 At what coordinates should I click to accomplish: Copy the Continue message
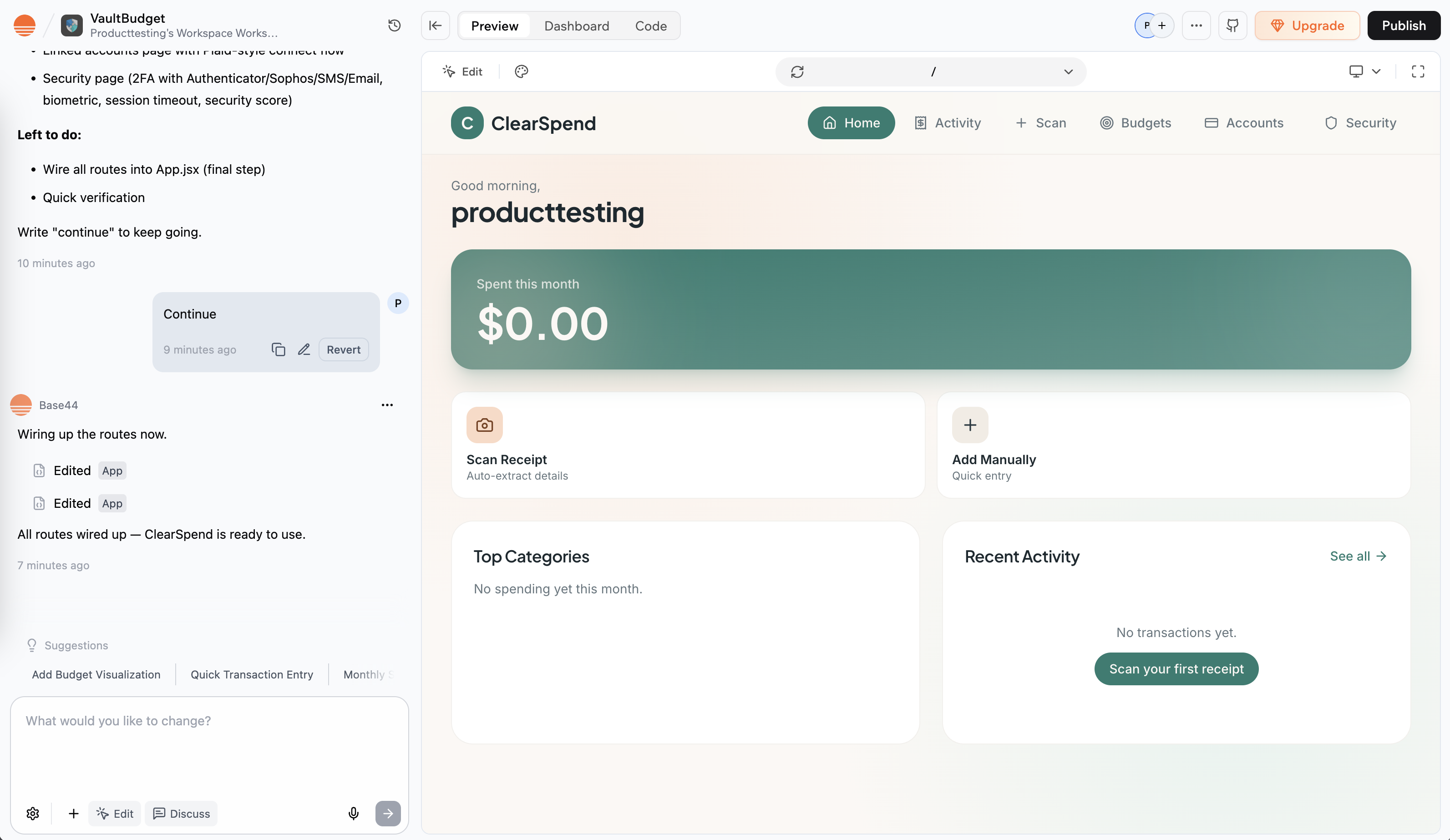coord(279,349)
